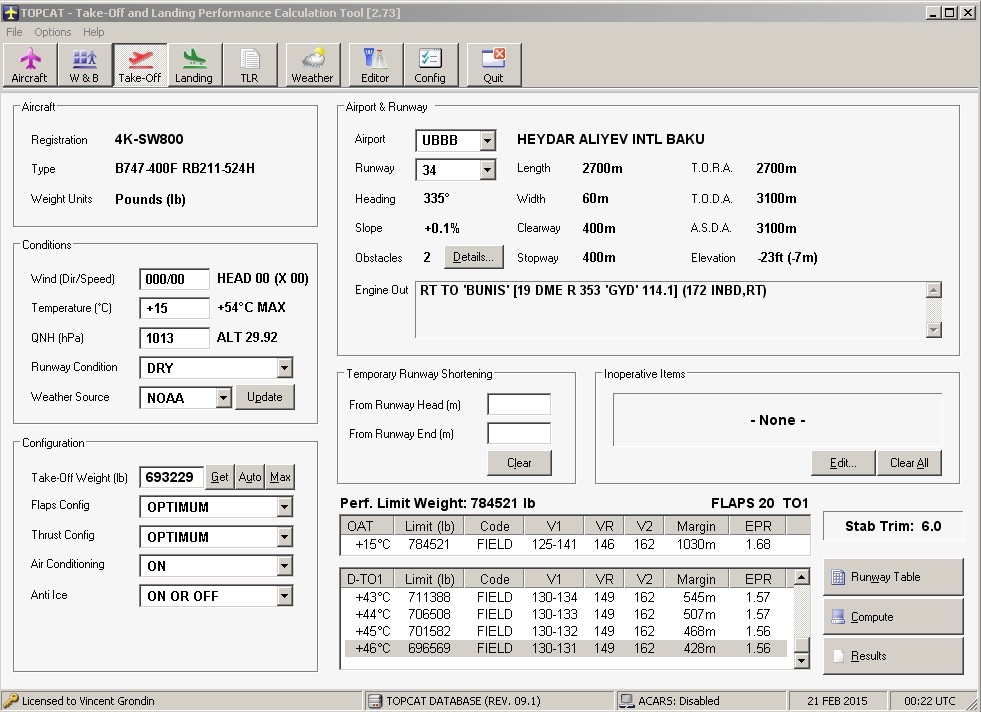Screen dimensions: 981x712
Task: Open the Weather toolbar page
Action: [312, 64]
